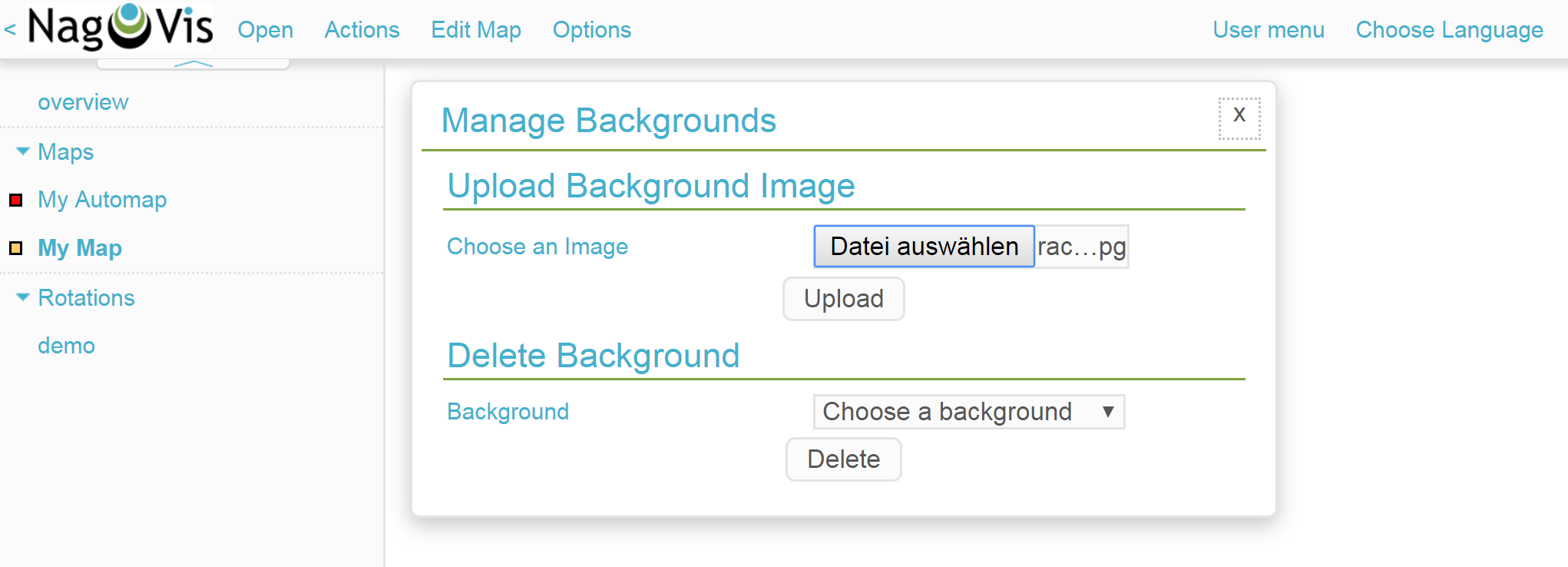Open the demo rotation link
Screen dimensions: 1568x567
coord(66,346)
